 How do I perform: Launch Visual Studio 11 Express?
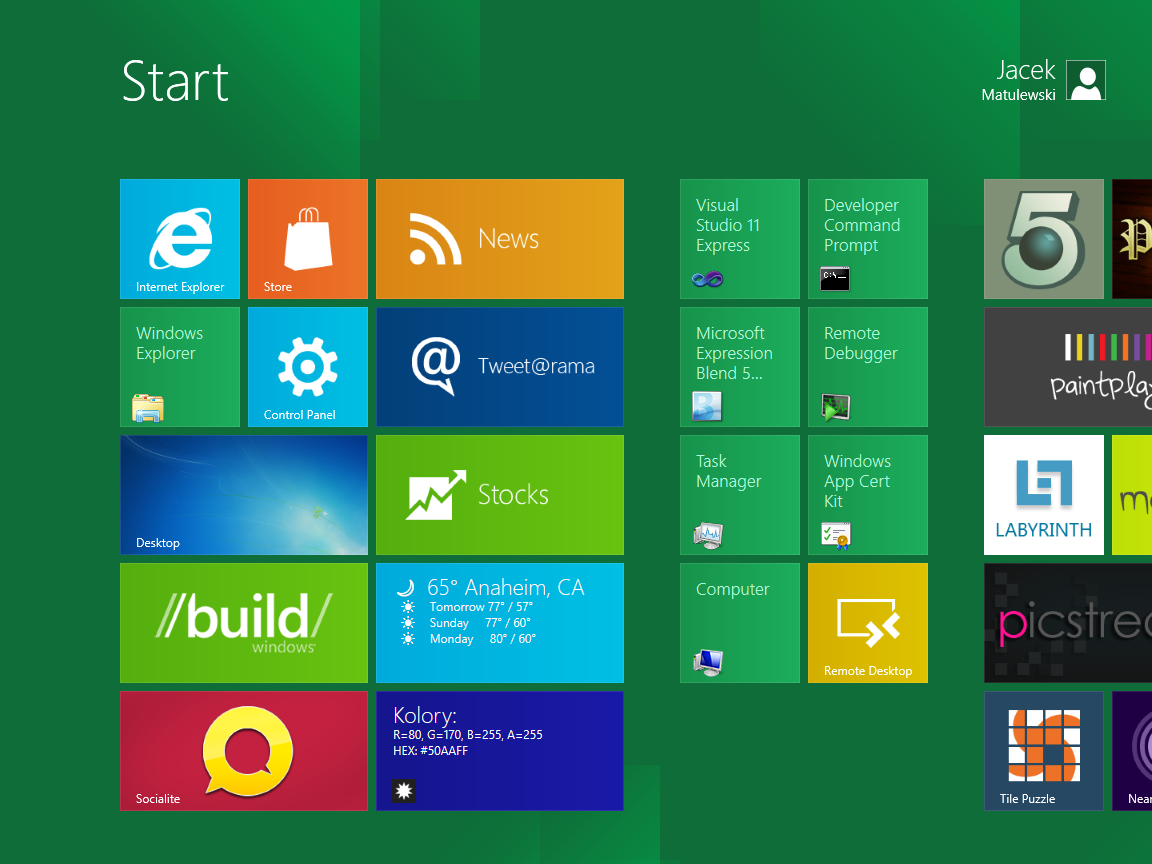740,239
